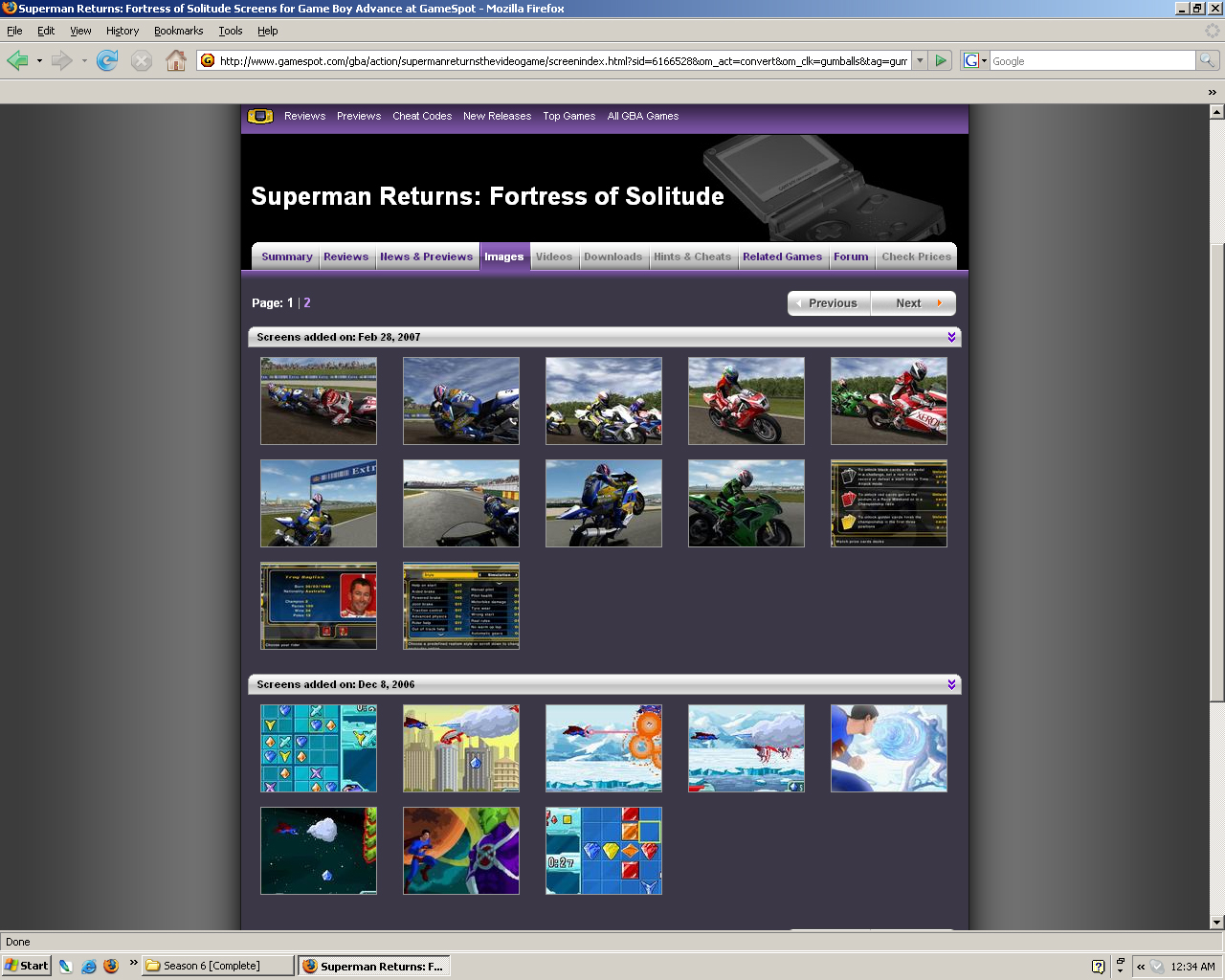
Task: Open the puzzle screenshot showing 0:27 timer
Action: tap(604, 851)
